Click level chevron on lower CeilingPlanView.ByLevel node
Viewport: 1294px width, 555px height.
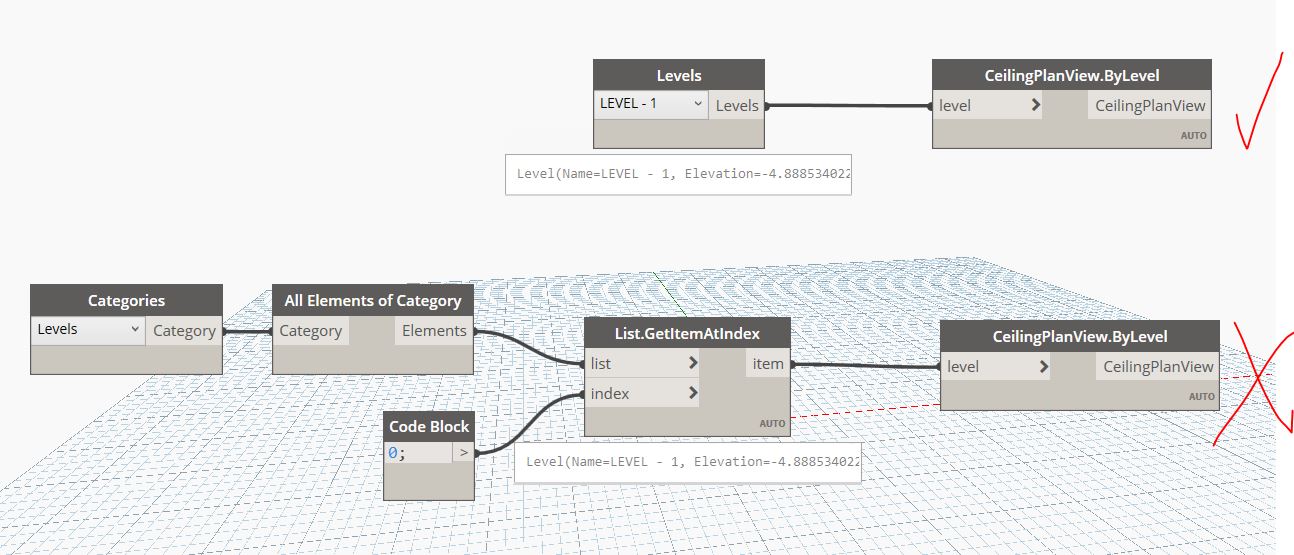(x=1043, y=366)
